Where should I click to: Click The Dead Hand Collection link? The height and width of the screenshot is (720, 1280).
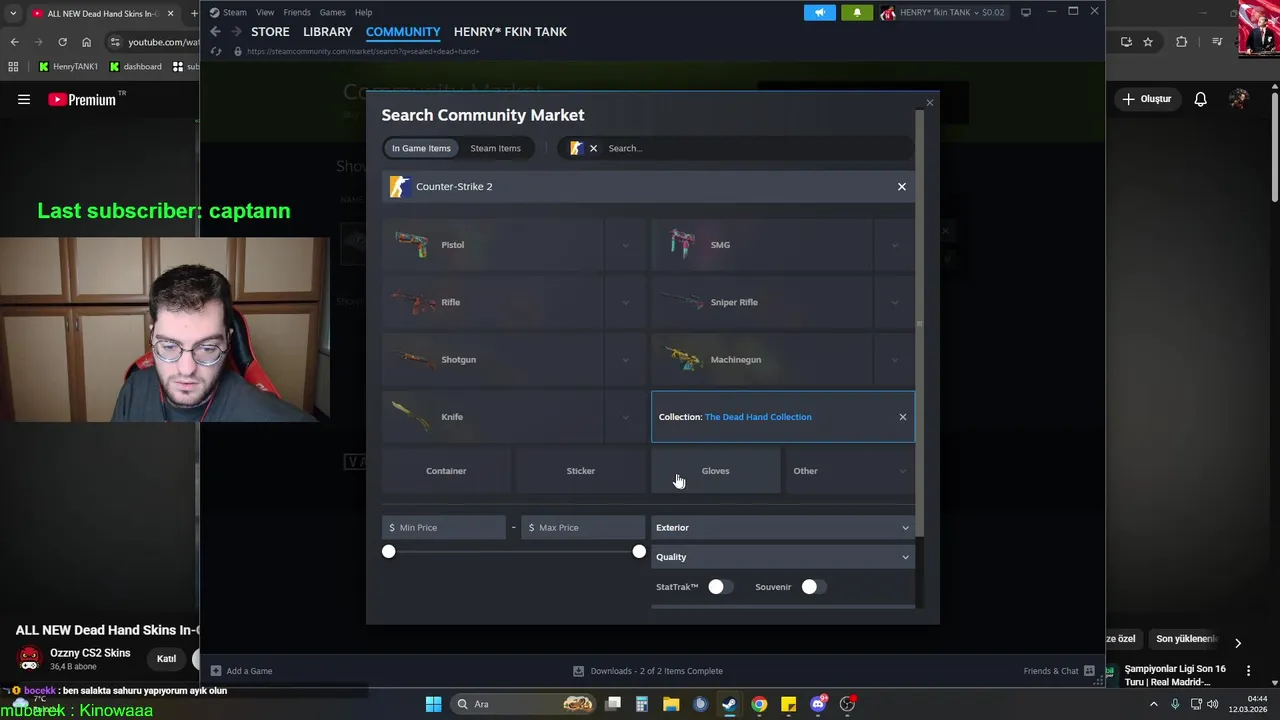coord(758,417)
